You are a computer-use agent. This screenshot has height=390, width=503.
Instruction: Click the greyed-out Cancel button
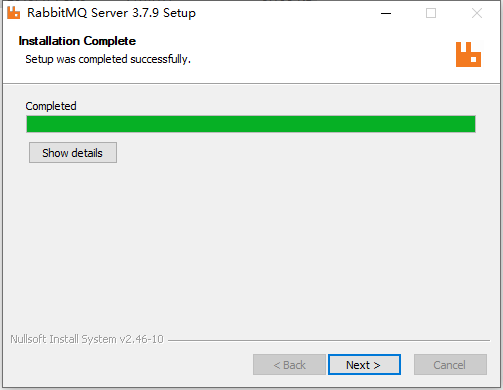tap(450, 365)
